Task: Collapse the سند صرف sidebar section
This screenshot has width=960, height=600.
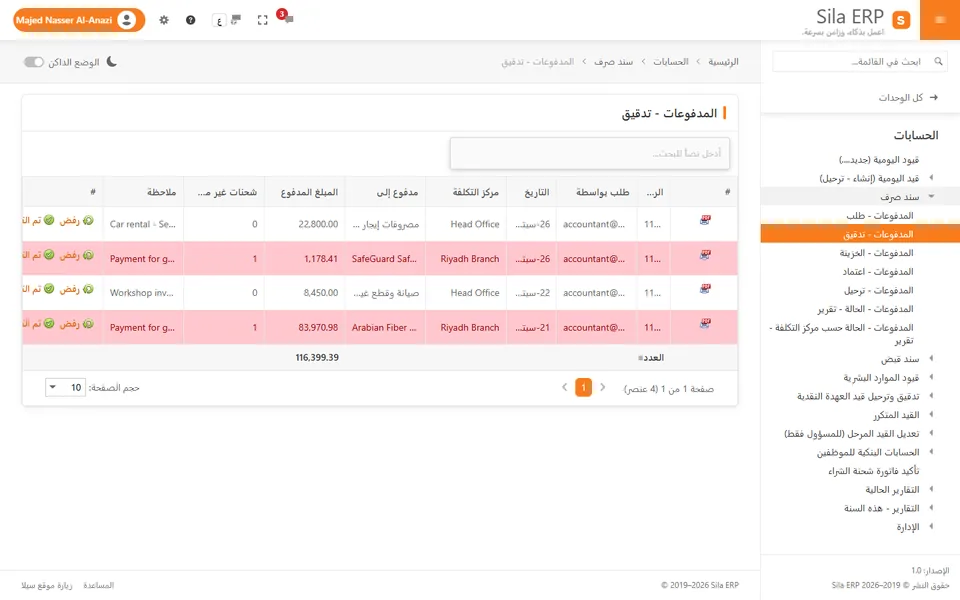Action: [x=931, y=197]
